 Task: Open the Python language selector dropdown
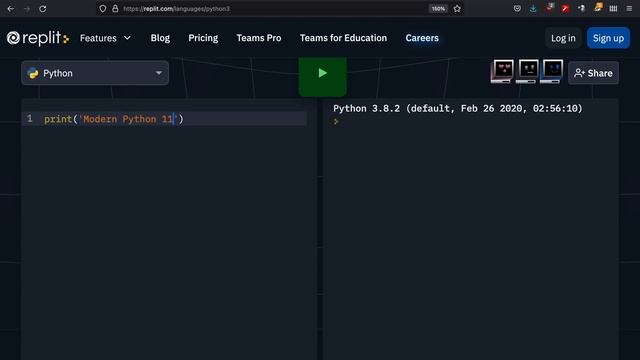click(95, 73)
